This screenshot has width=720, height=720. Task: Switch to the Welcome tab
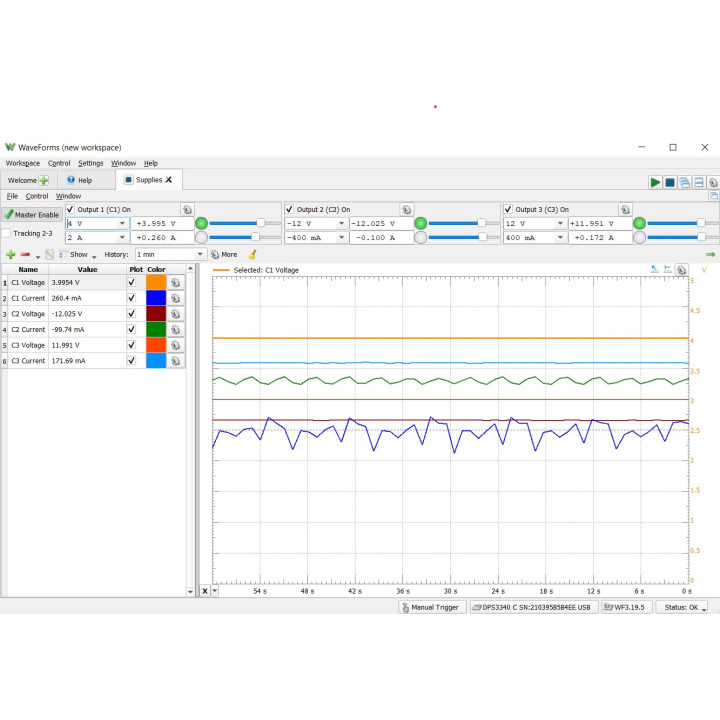point(28,180)
